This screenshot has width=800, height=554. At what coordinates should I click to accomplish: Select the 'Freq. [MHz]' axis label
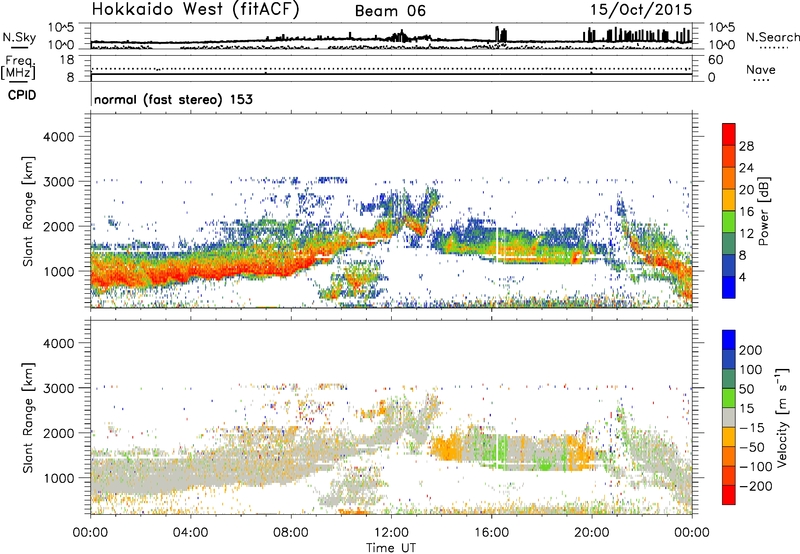click(18, 68)
